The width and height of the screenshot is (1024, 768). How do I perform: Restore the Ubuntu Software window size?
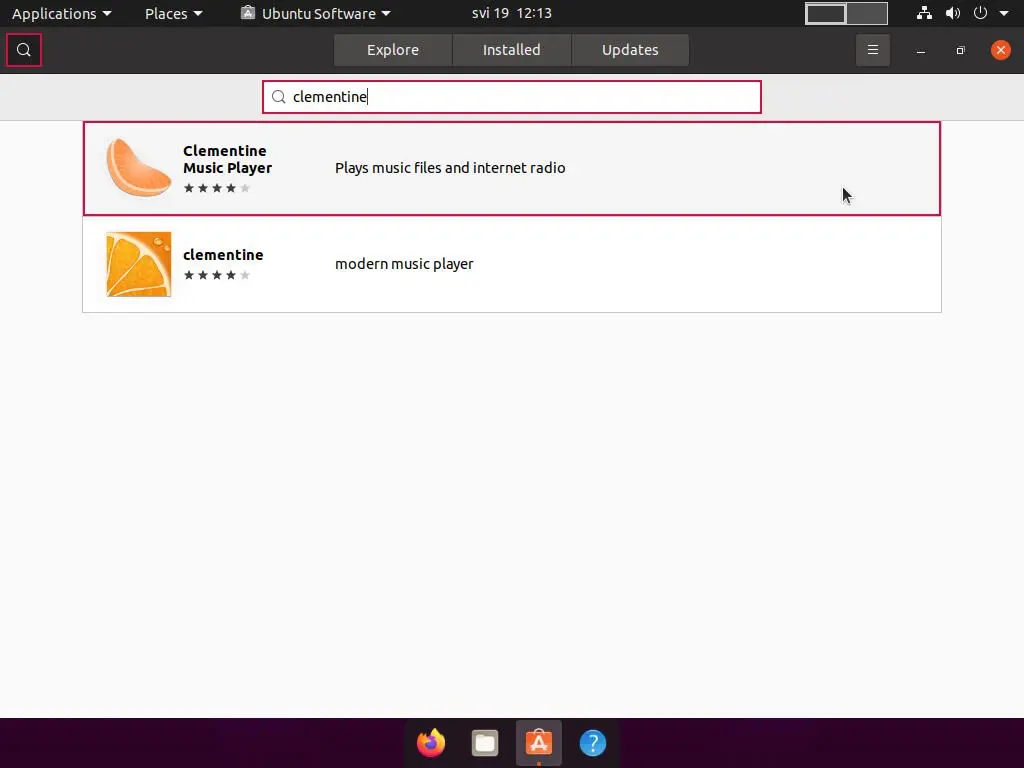pyautogui.click(x=961, y=50)
